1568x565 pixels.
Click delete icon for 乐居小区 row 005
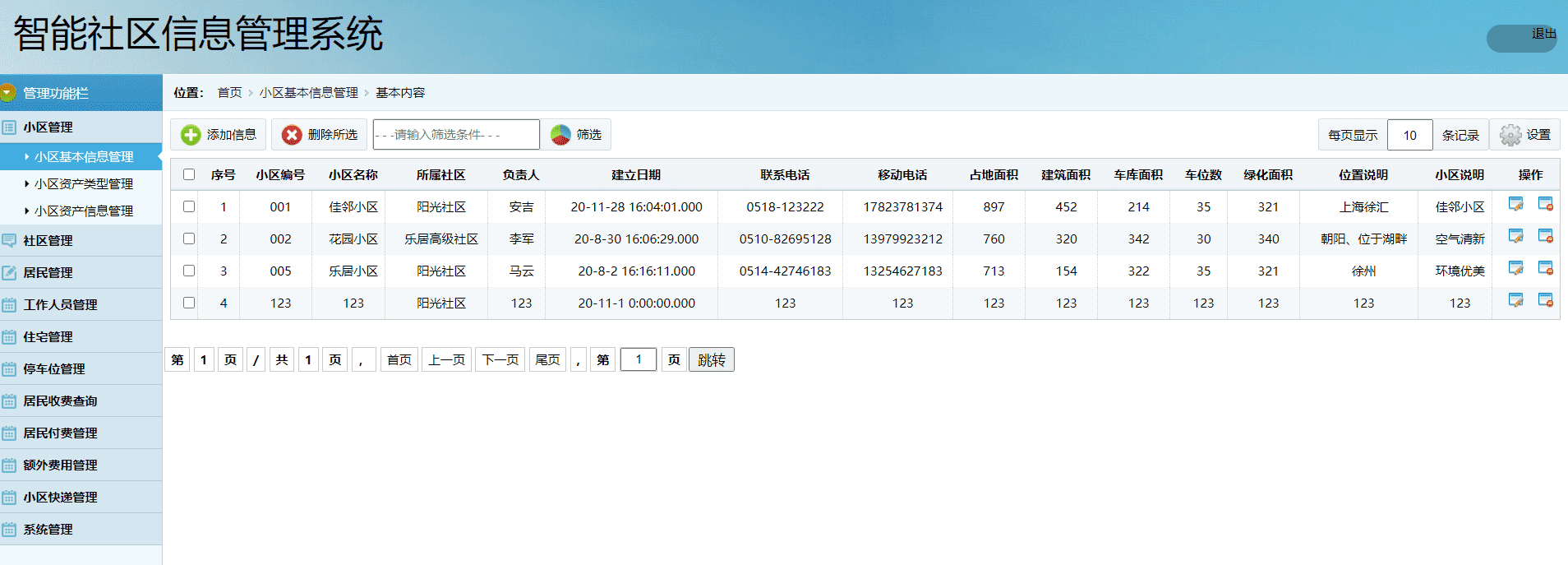[x=1546, y=268]
